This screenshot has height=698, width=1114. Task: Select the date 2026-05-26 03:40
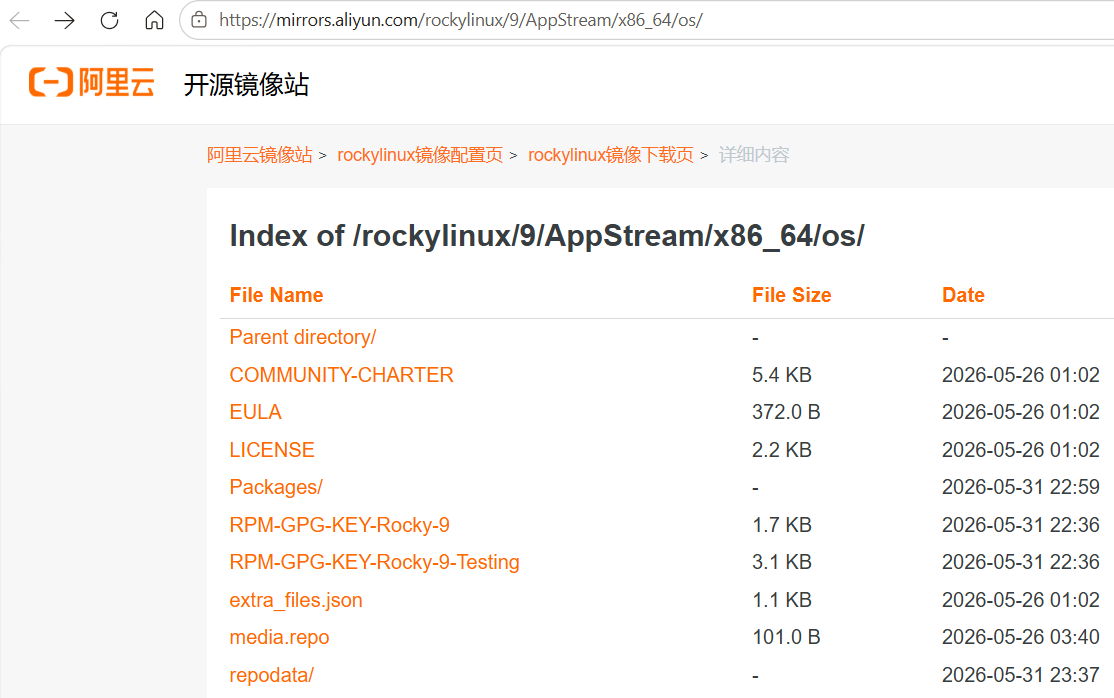coord(1020,637)
